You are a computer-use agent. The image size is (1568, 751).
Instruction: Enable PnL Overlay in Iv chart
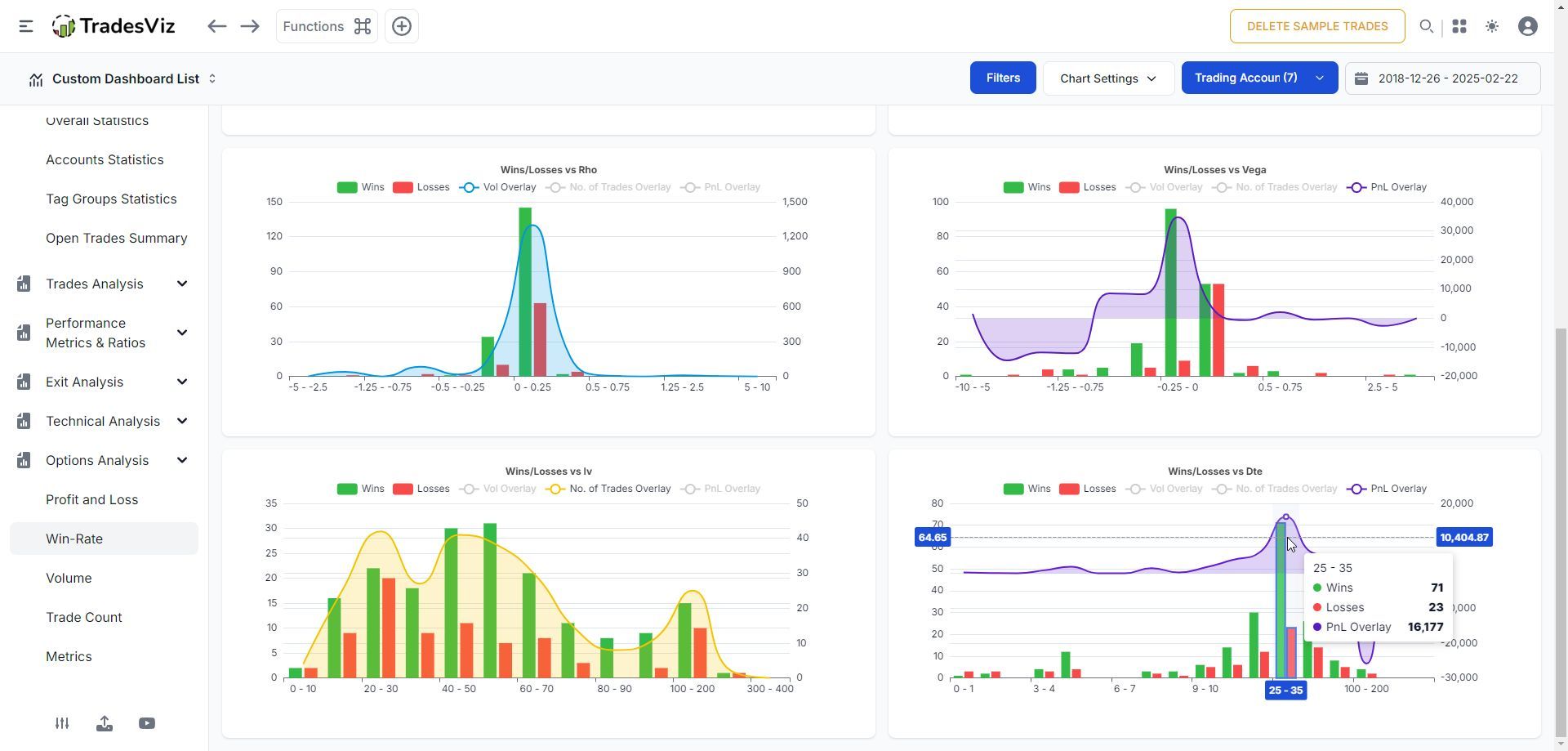point(720,489)
